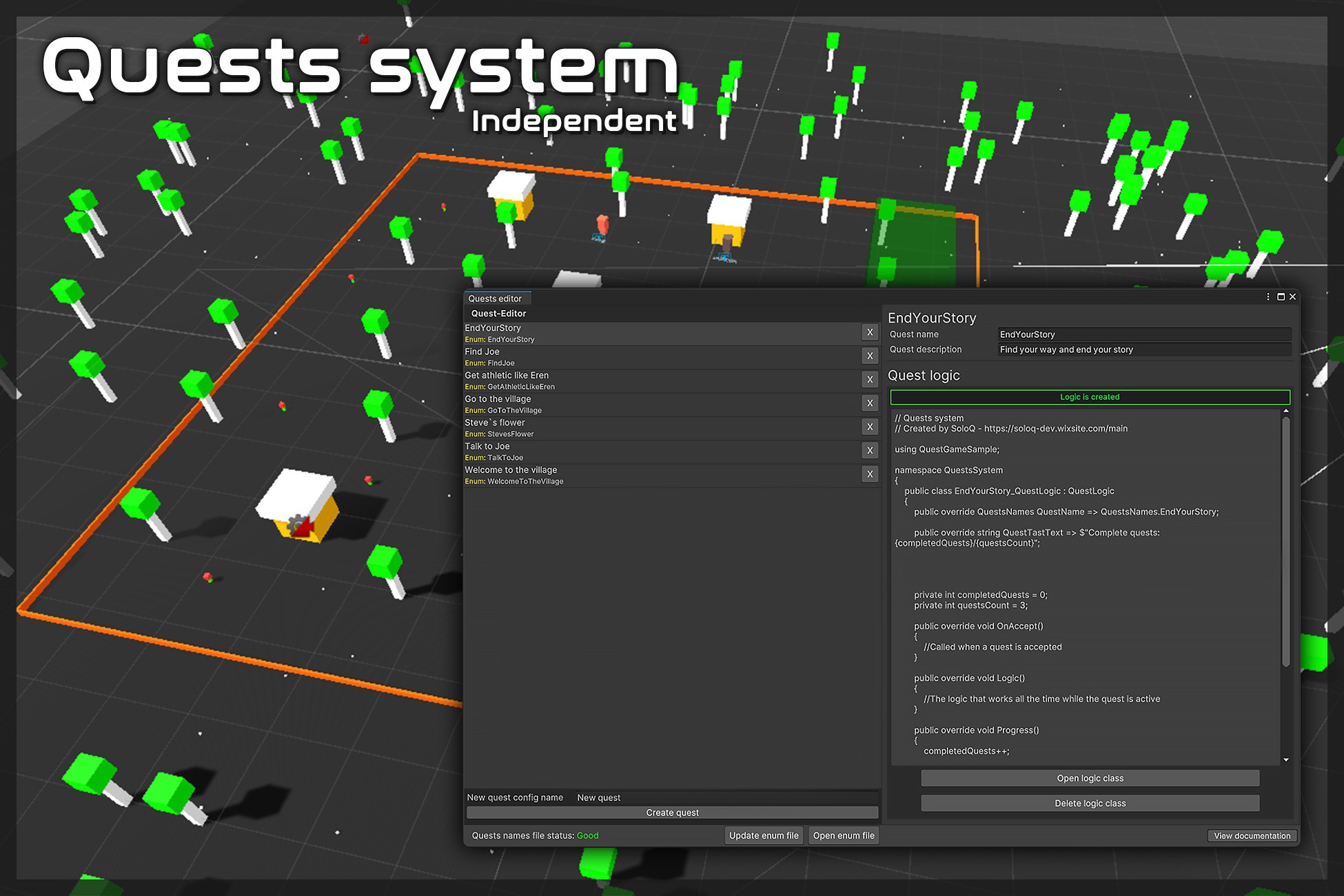Image resolution: width=1344 pixels, height=896 pixels.
Task: Open the editor window kebab menu
Action: coord(1268,297)
